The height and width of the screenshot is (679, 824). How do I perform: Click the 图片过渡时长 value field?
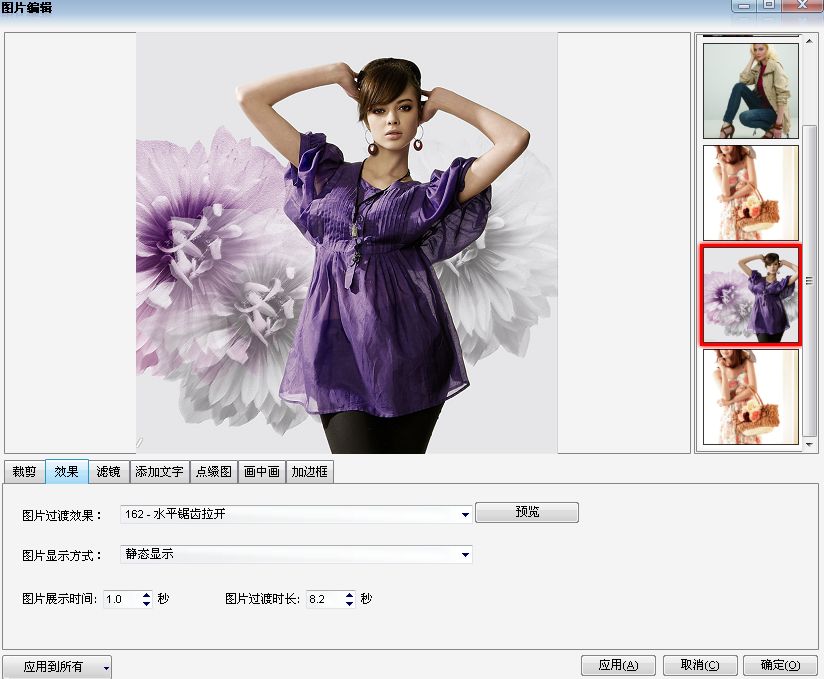click(323, 599)
